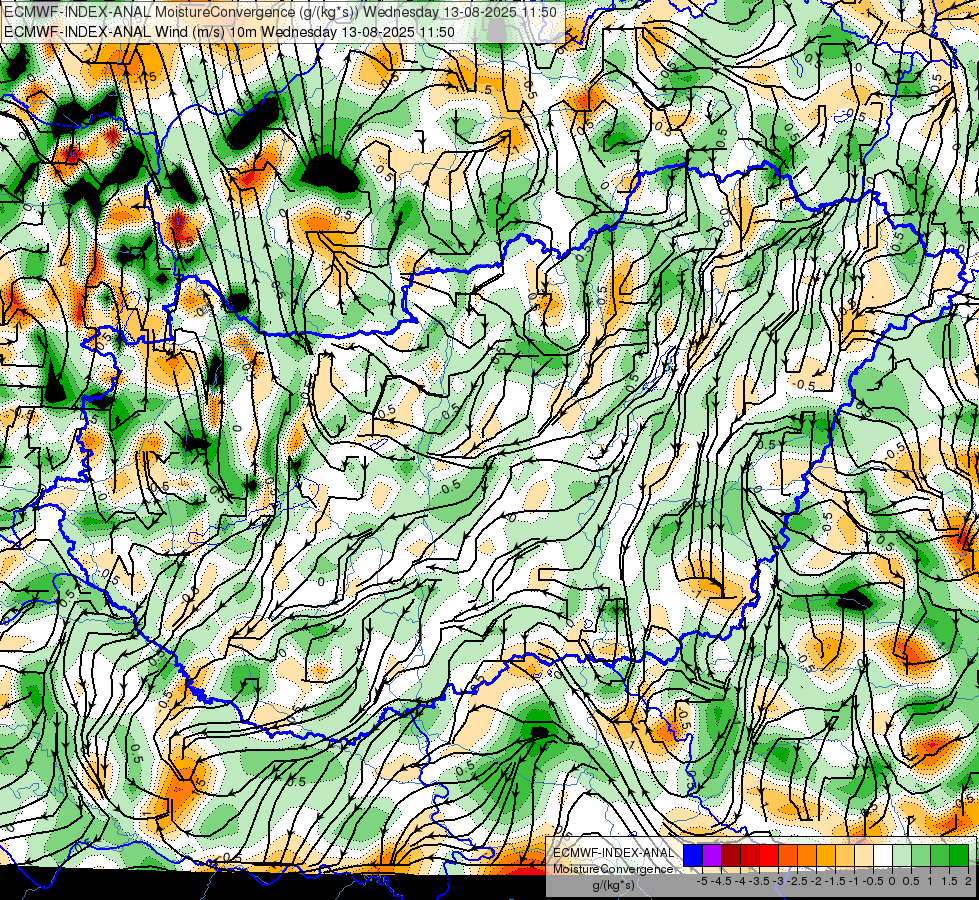This screenshot has height=900, width=979.
Task: Click the Wind (m/s) 10m title line
Action: click(x=229, y=32)
